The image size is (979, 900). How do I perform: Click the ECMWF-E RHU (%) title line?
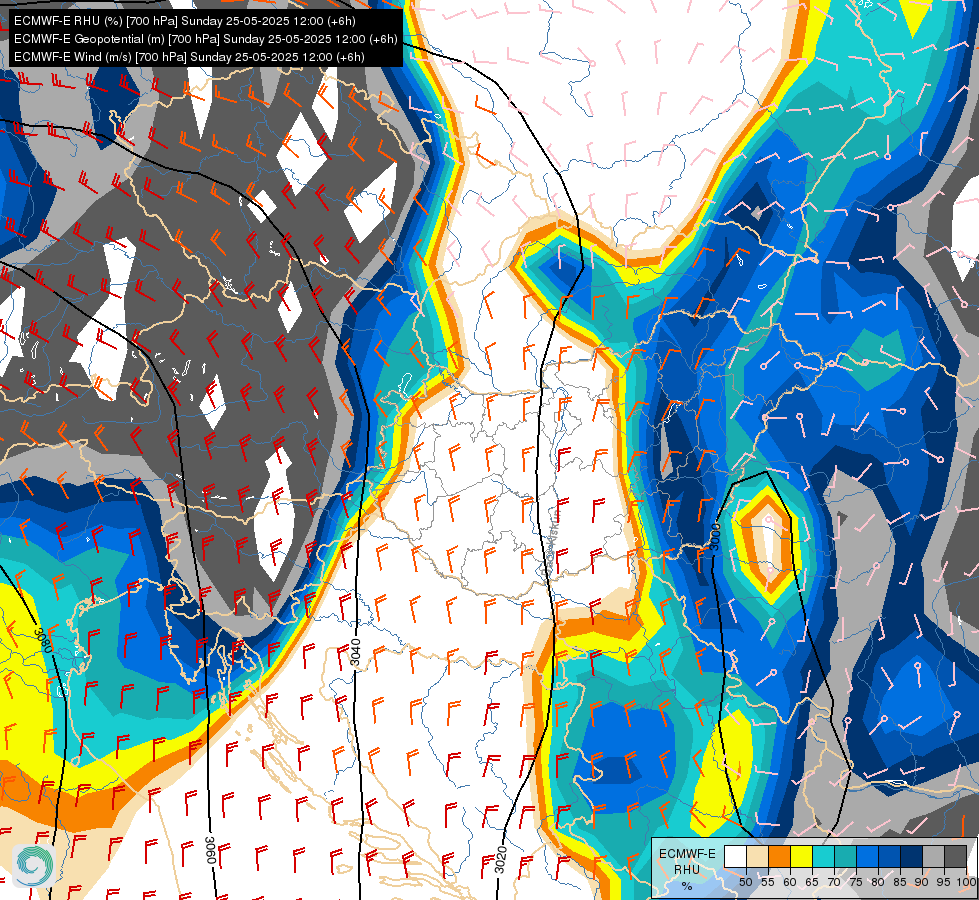click(185, 21)
